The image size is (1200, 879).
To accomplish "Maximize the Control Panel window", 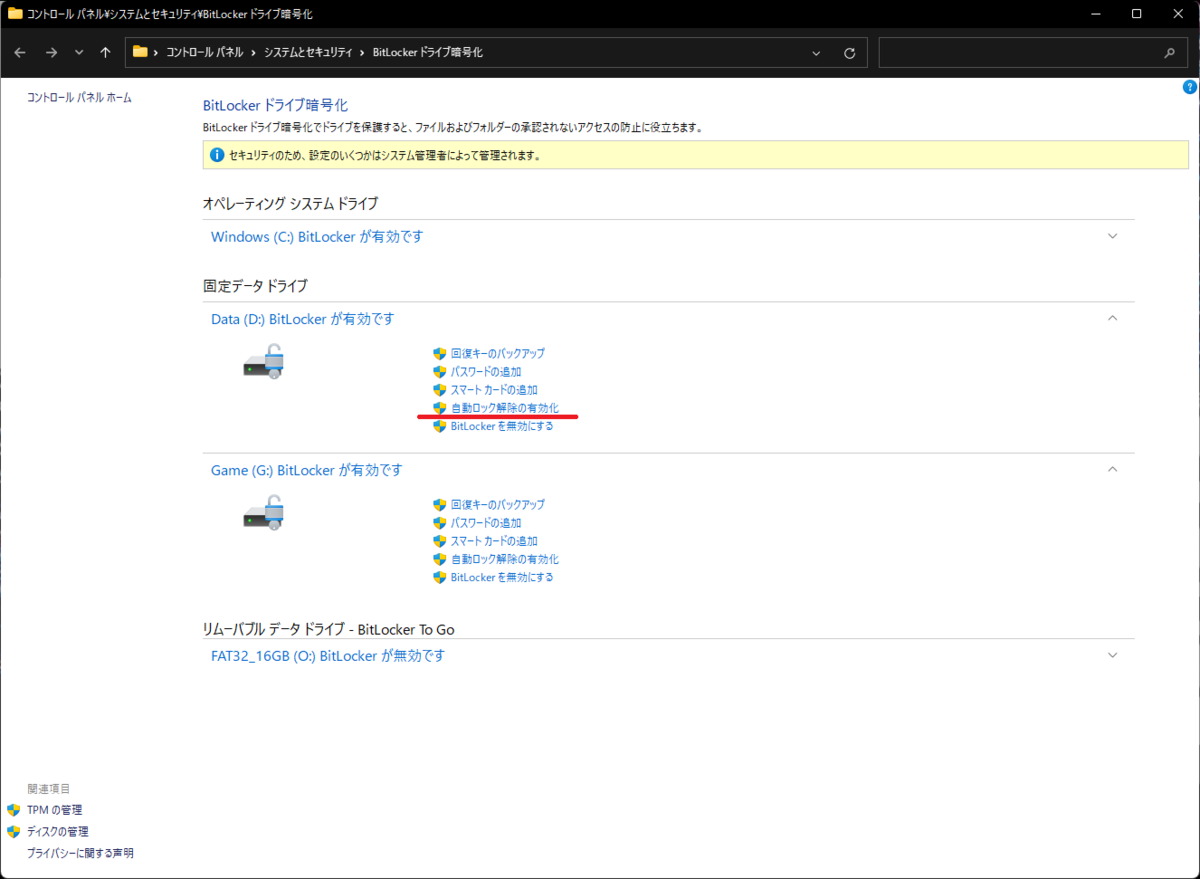I will (x=1136, y=14).
